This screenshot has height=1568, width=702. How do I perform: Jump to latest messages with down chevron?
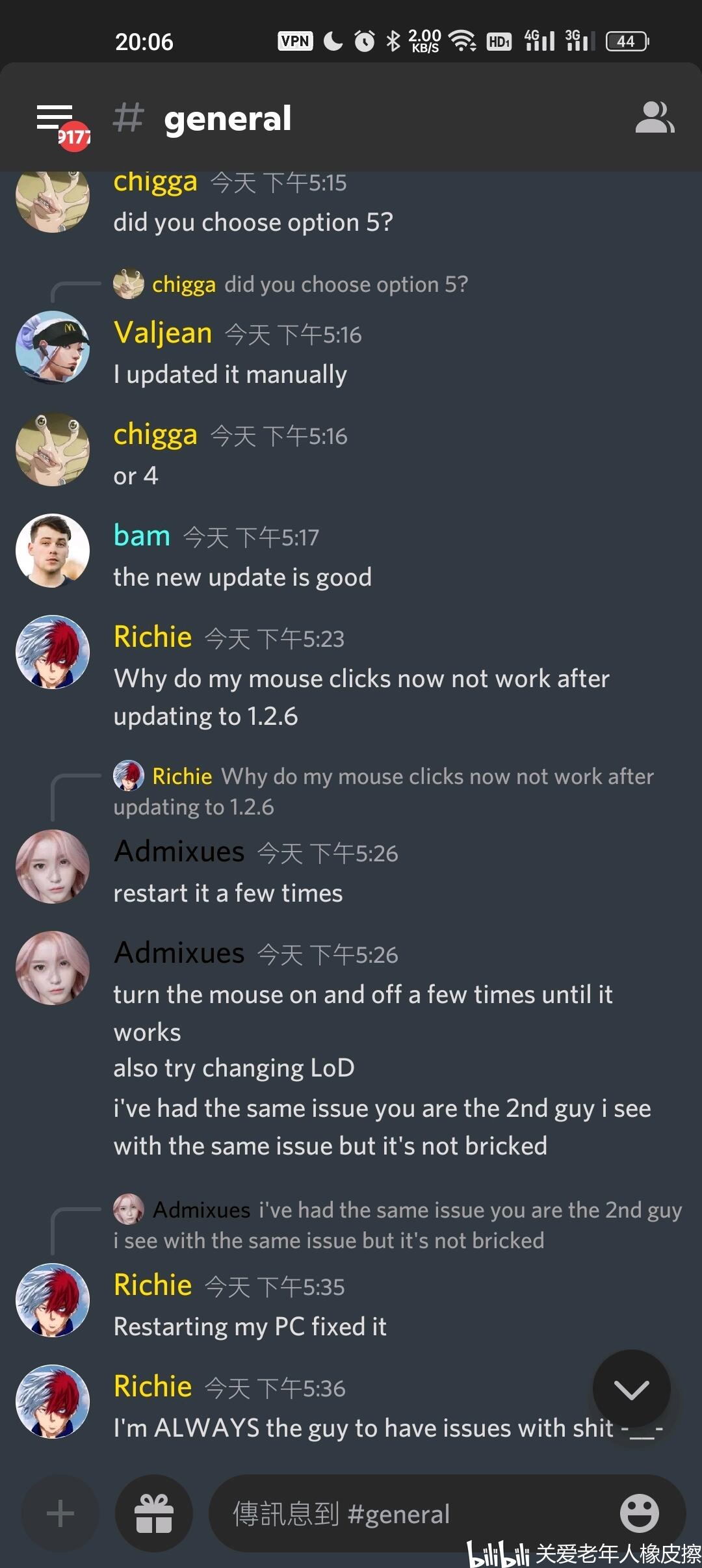[x=631, y=1389]
